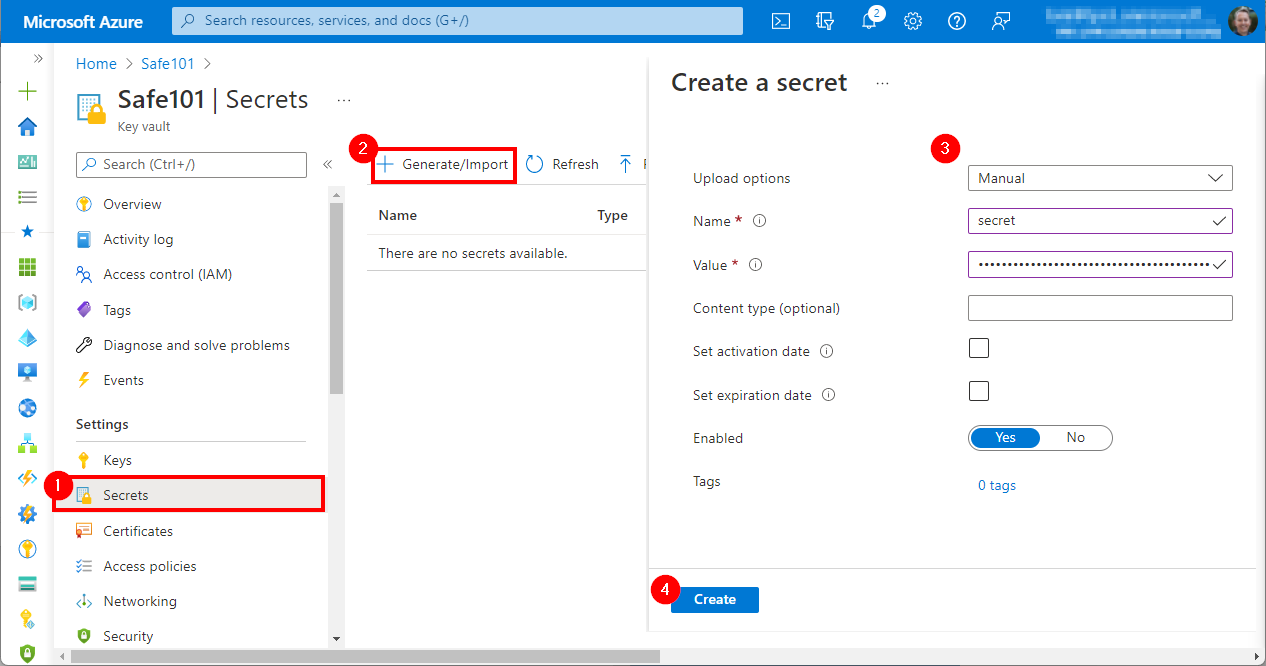Open Dashboard icon in sidebar
Image resolution: width=1266 pixels, height=666 pixels.
(x=27, y=161)
